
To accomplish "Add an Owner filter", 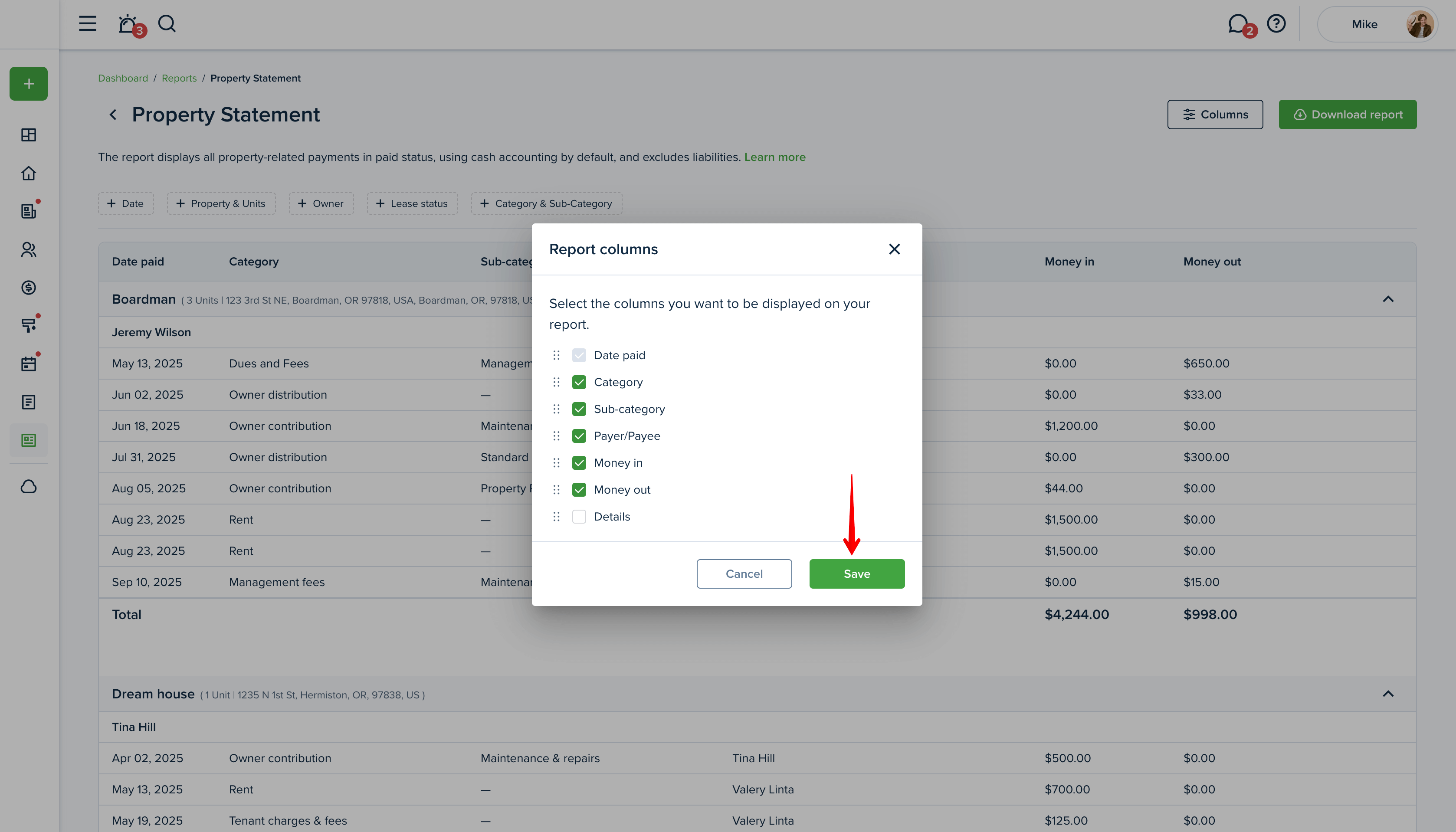I will tap(321, 203).
